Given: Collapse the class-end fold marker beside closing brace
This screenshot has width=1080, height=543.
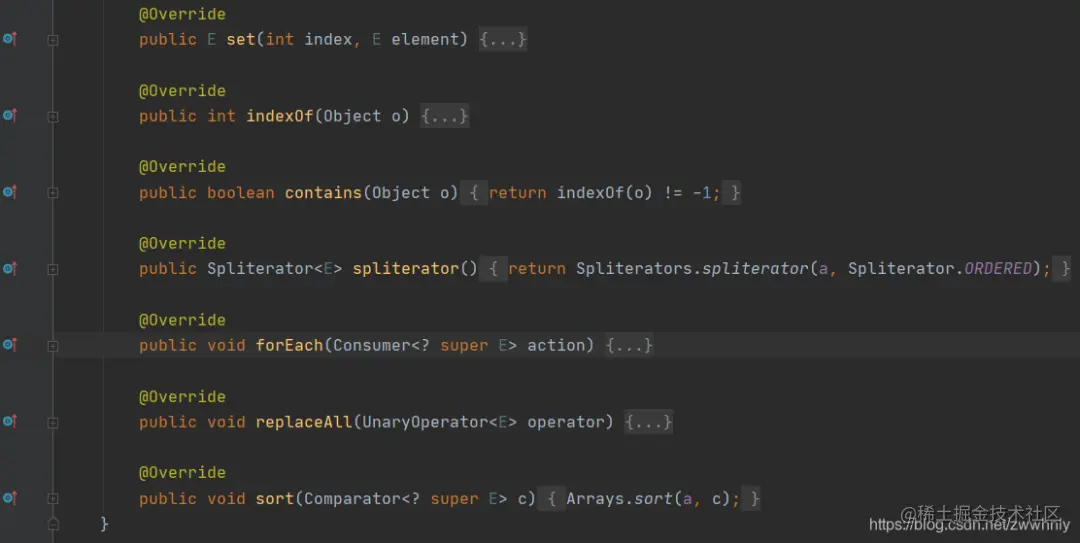Looking at the screenshot, I should (x=52, y=524).
